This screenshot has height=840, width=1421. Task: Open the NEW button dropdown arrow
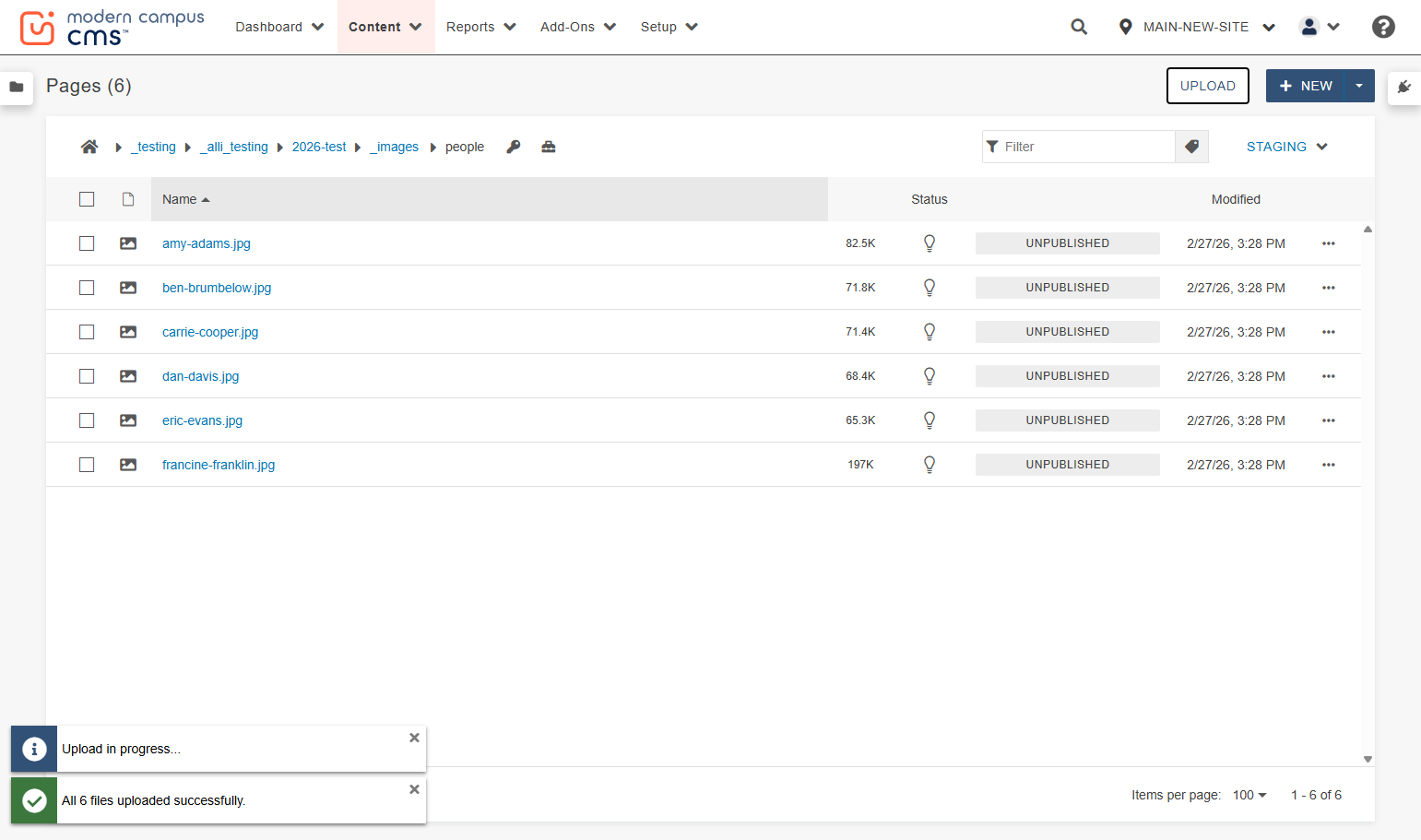pyautogui.click(x=1359, y=86)
